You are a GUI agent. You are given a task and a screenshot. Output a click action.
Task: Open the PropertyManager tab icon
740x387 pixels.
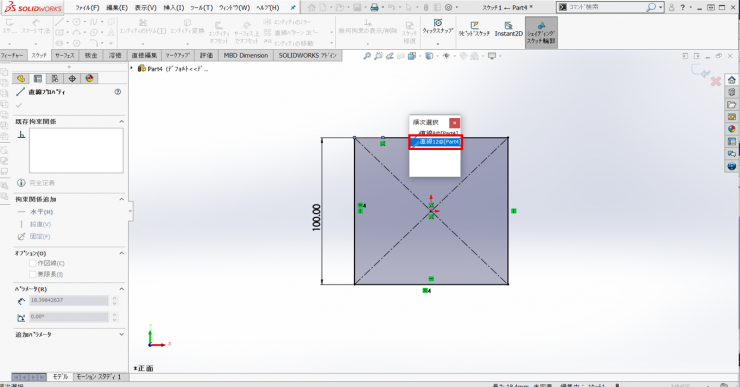(38, 78)
